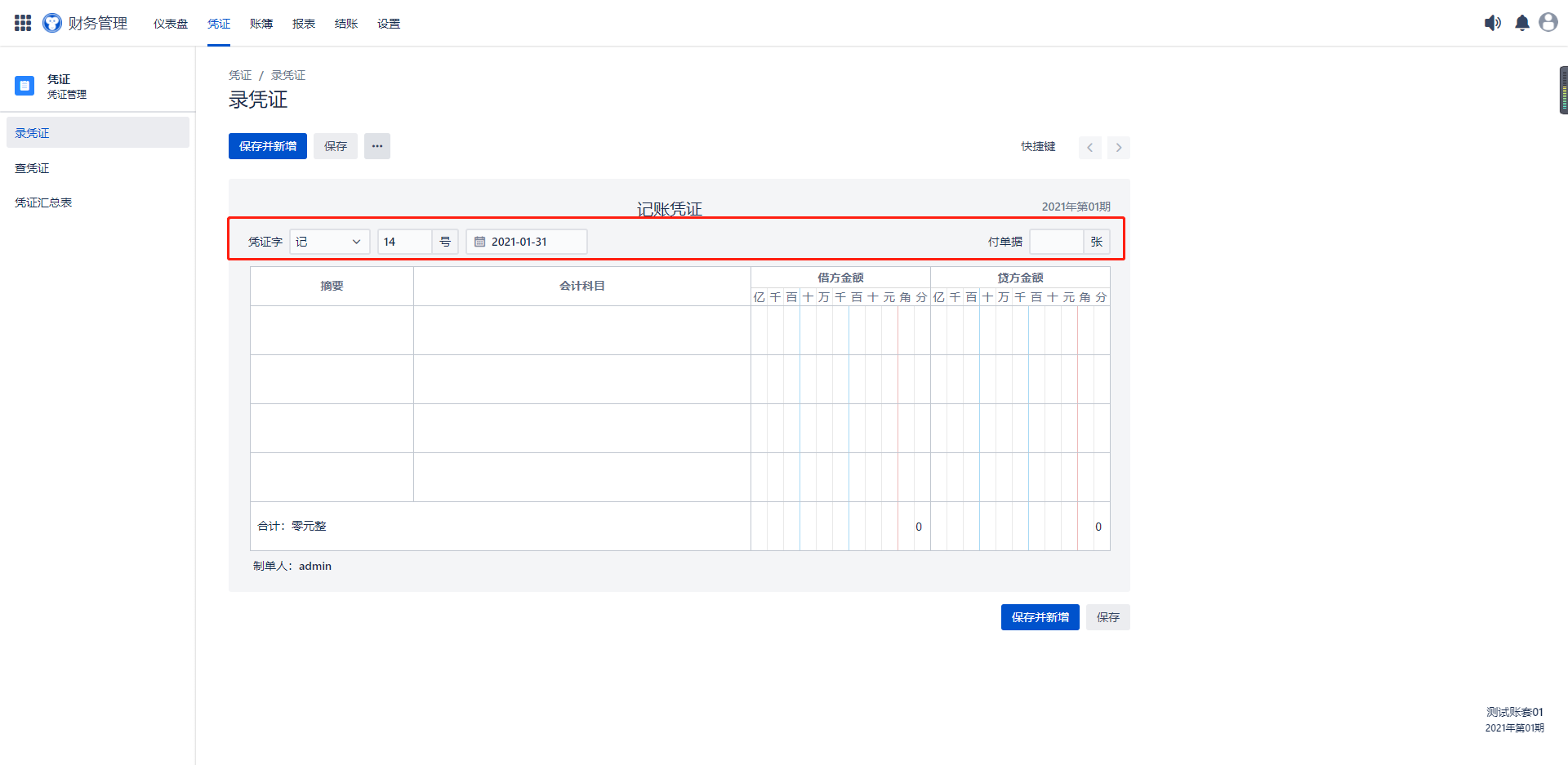The width and height of the screenshot is (1568, 765).
Task: Click the date field 2021-01-31
Action: (527, 242)
